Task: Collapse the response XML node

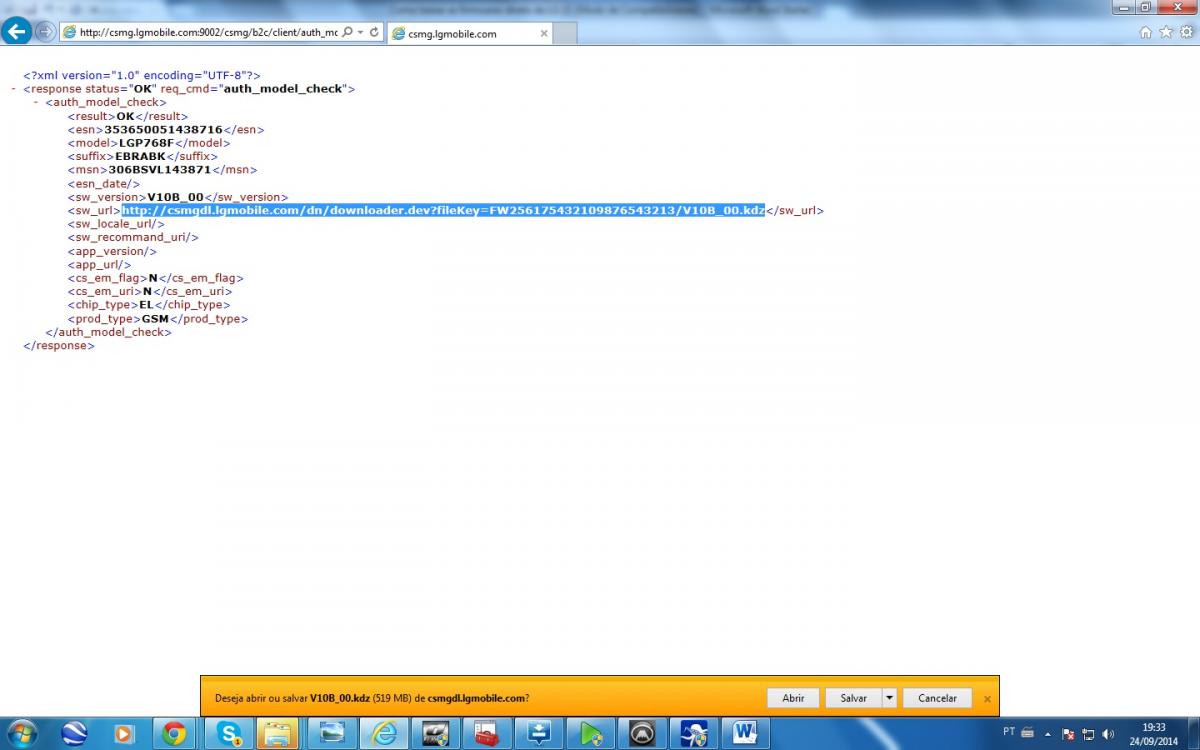Action: pos(13,89)
